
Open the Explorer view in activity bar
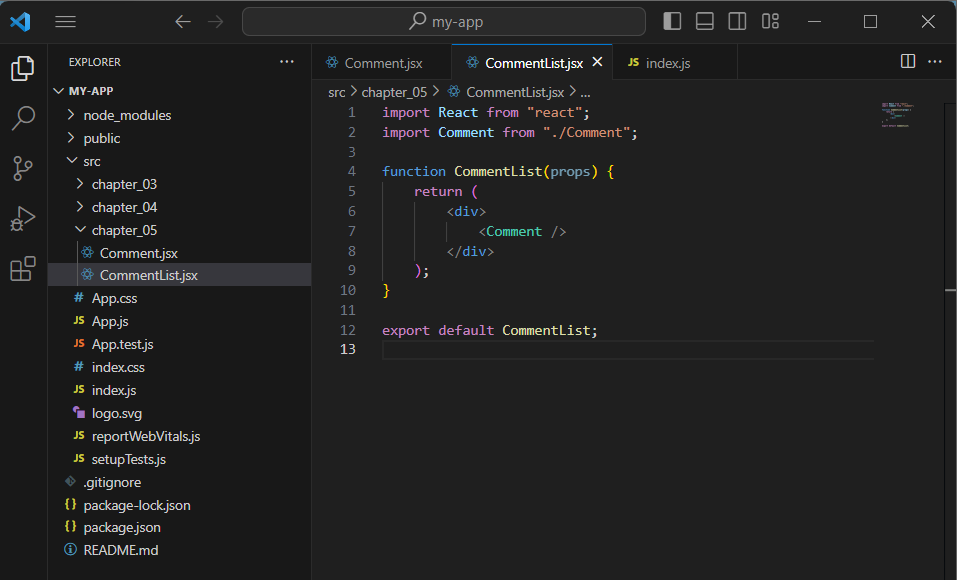click(23, 68)
